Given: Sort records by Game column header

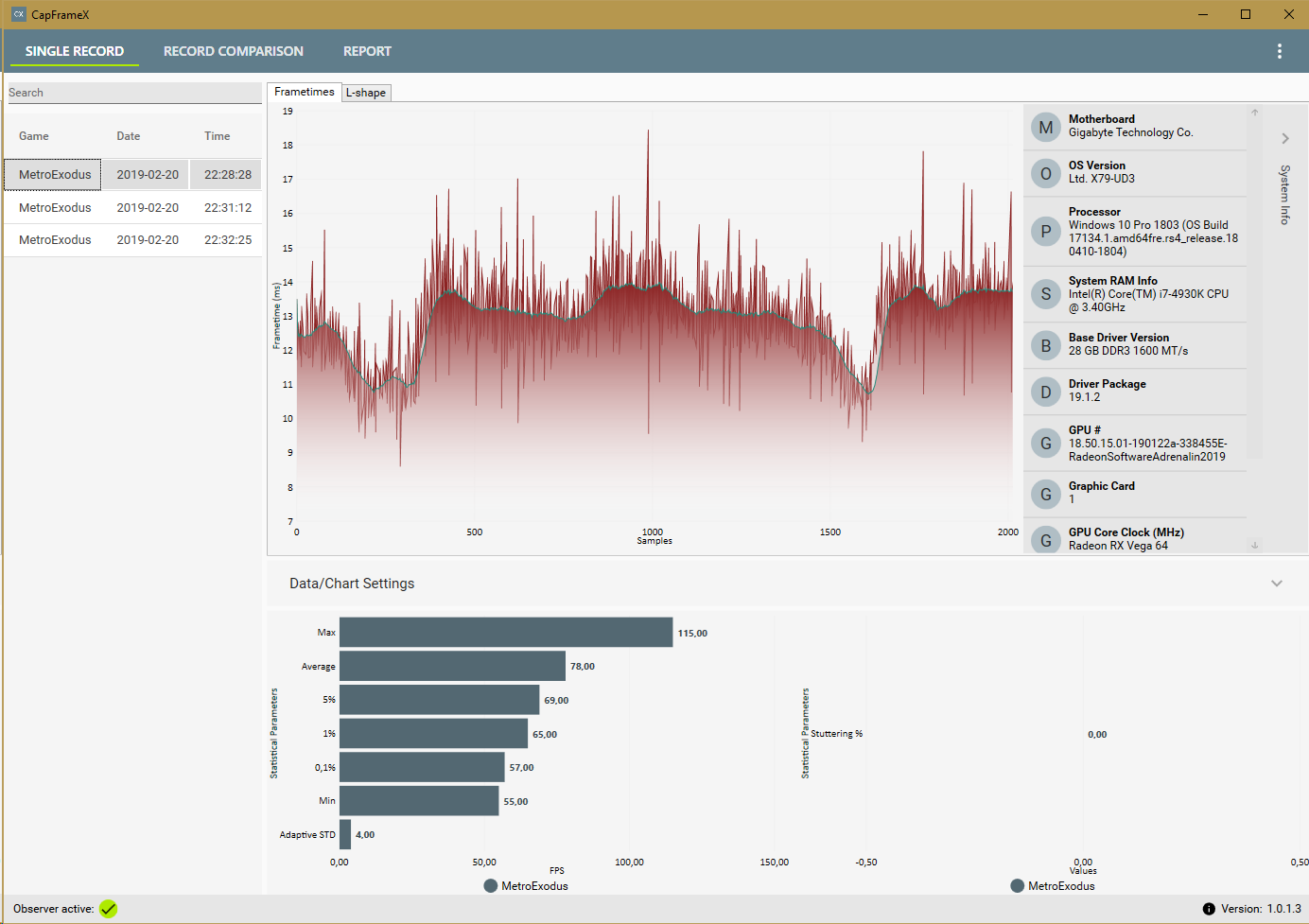Looking at the screenshot, I should click(x=34, y=136).
